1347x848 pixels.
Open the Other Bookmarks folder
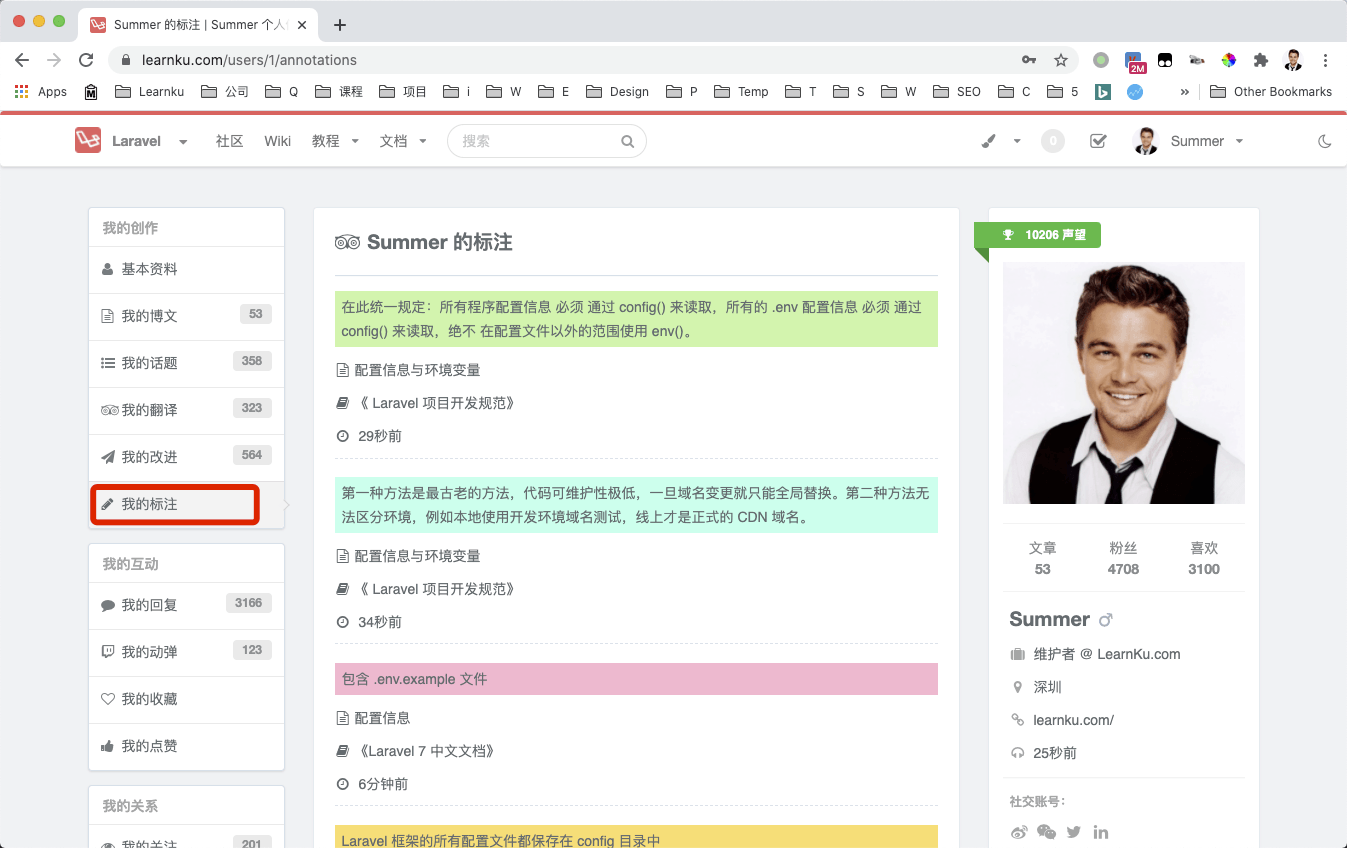coord(1271,91)
